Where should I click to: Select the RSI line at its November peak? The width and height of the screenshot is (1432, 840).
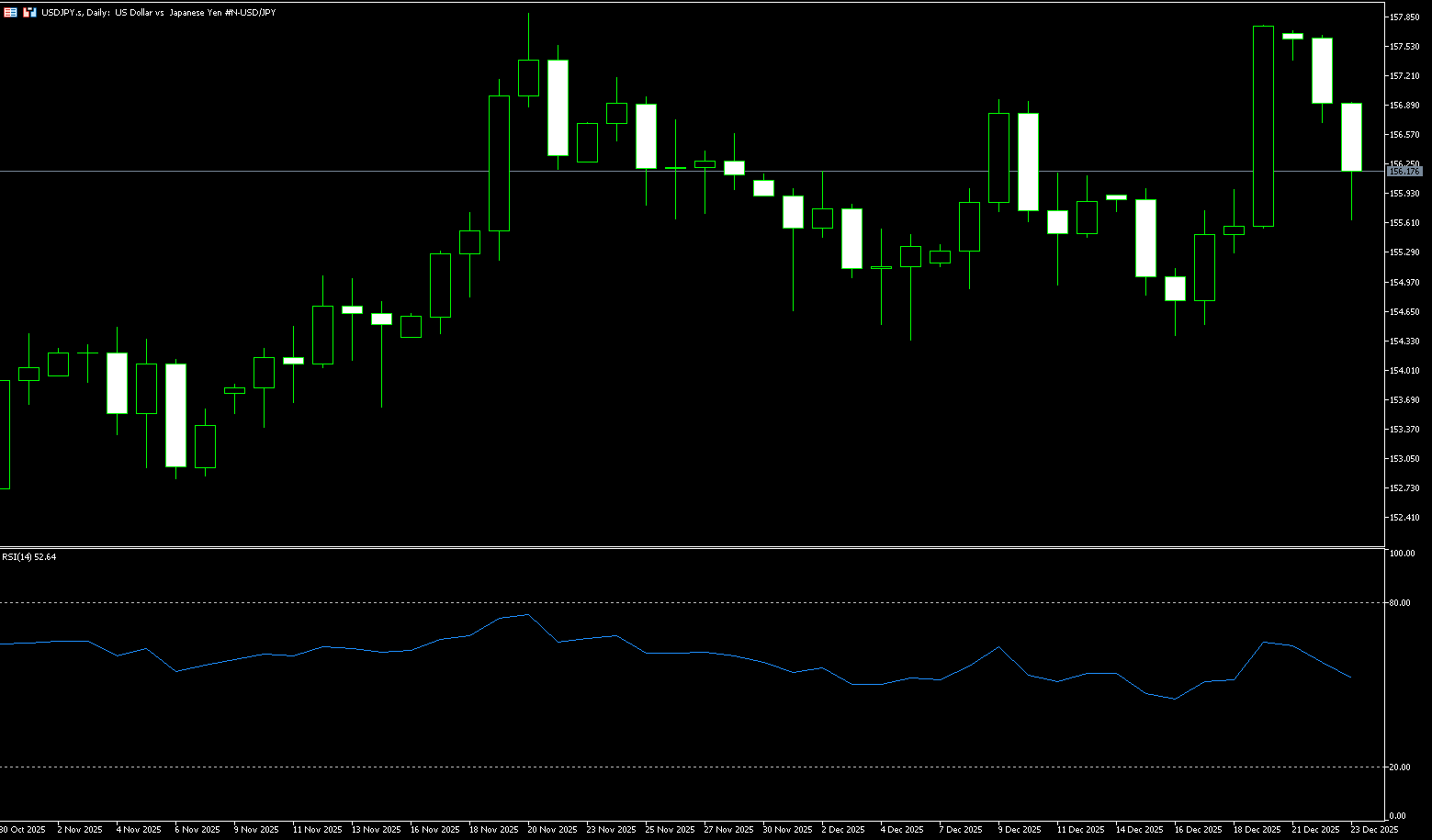click(x=527, y=615)
